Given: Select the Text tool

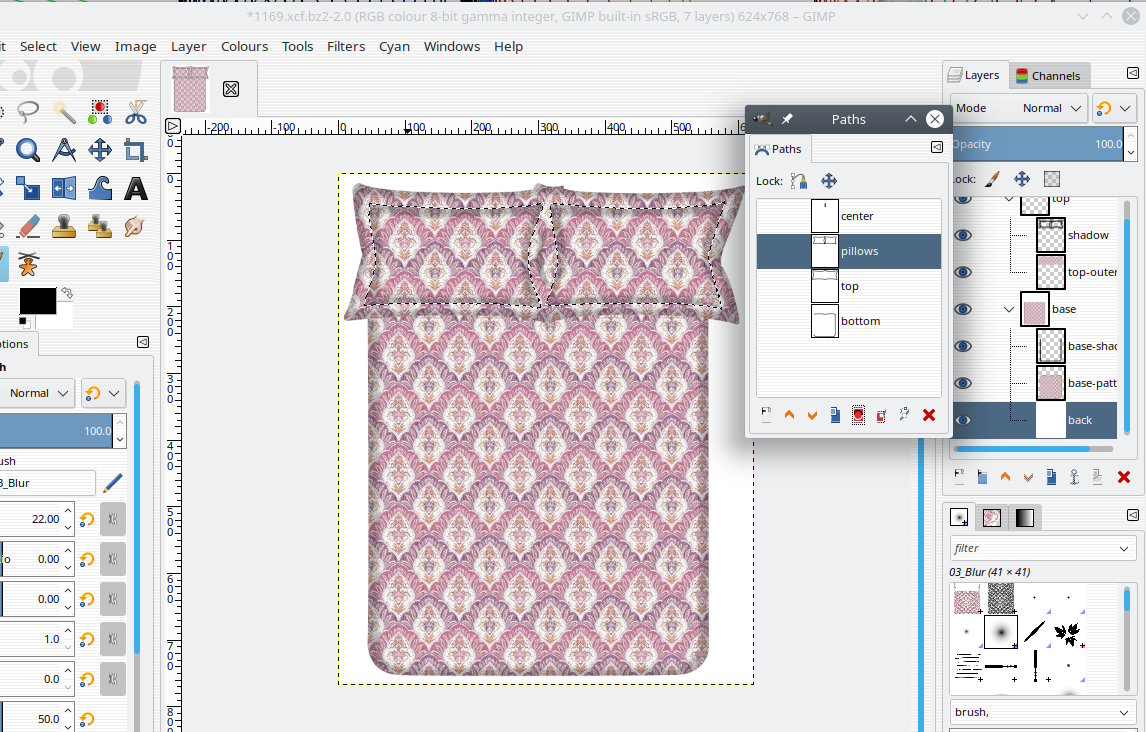Looking at the screenshot, I should pyautogui.click(x=136, y=188).
